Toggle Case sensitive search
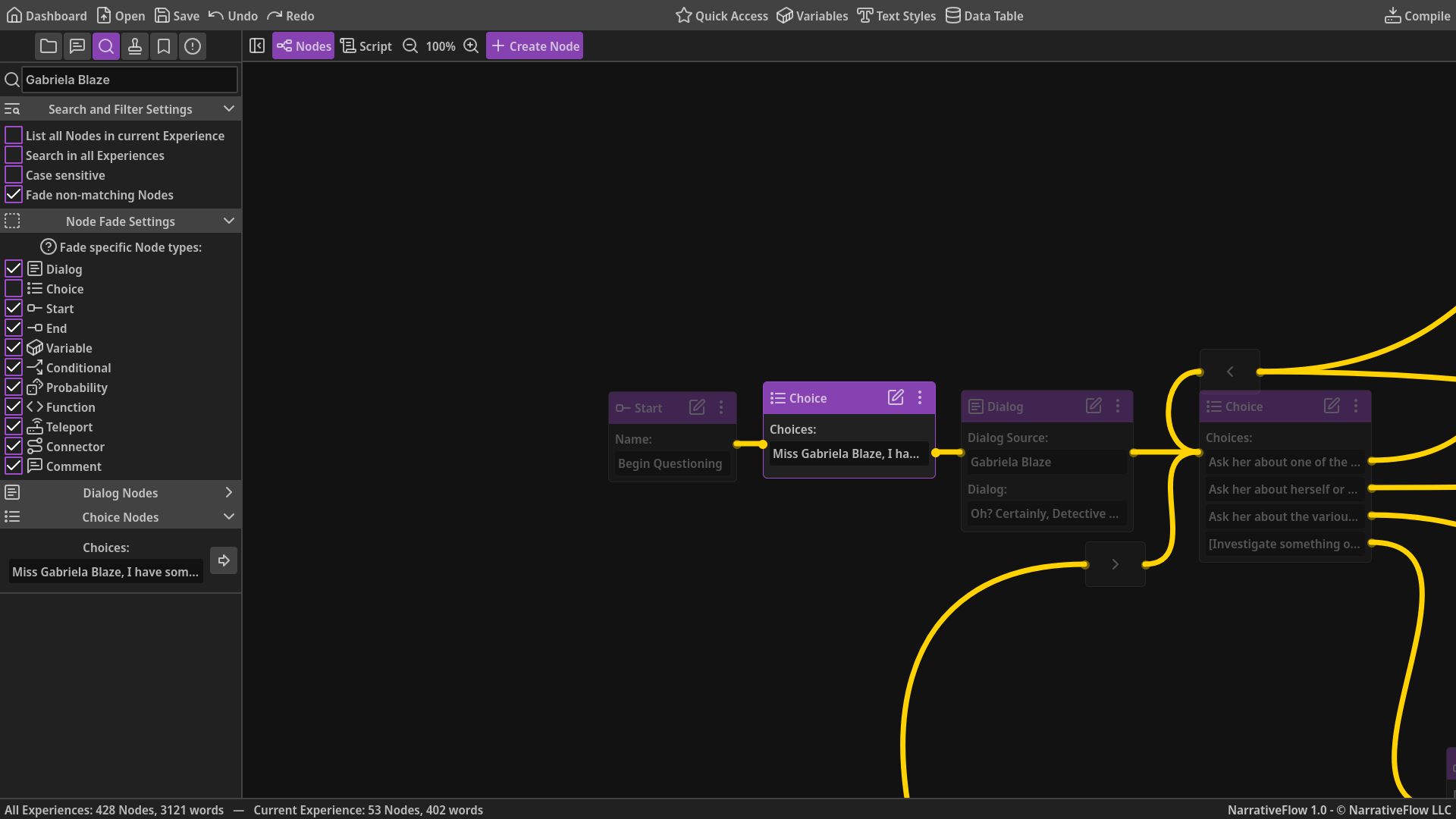This screenshot has height=819, width=1456. [x=14, y=175]
